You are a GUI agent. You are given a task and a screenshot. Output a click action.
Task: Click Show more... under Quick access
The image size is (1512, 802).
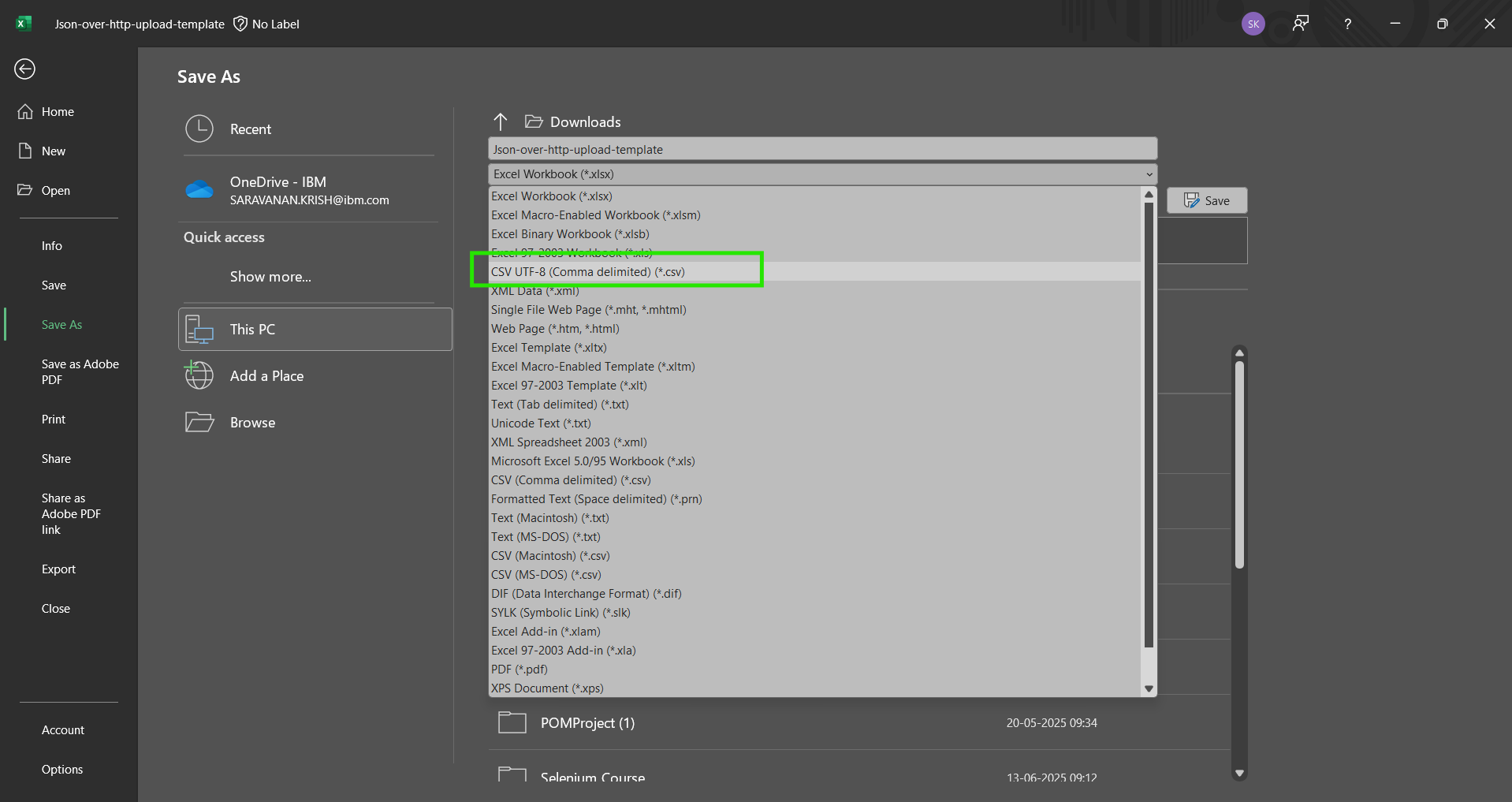(270, 276)
